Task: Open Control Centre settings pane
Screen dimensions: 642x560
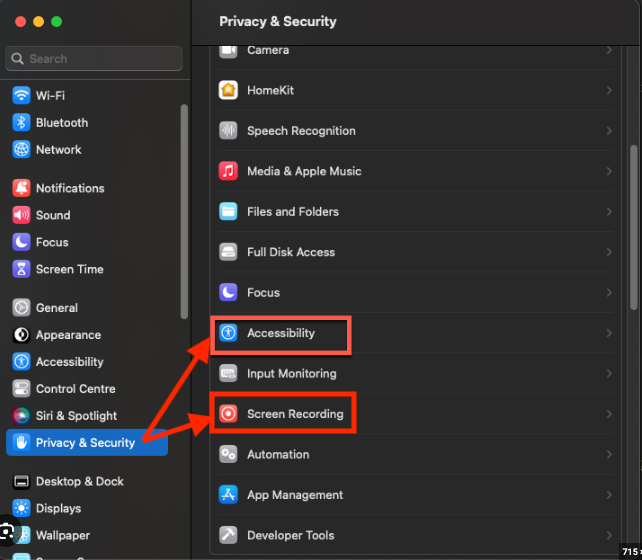Action: click(x=87, y=388)
